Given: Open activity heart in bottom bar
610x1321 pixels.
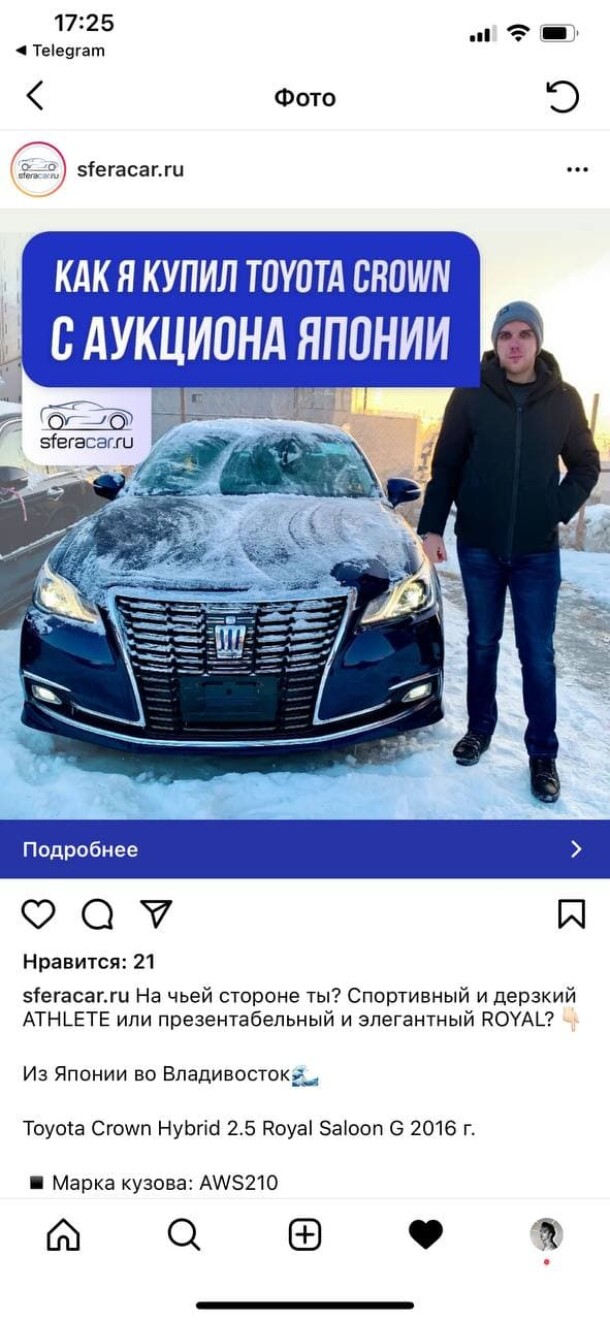Looking at the screenshot, I should [426, 1235].
